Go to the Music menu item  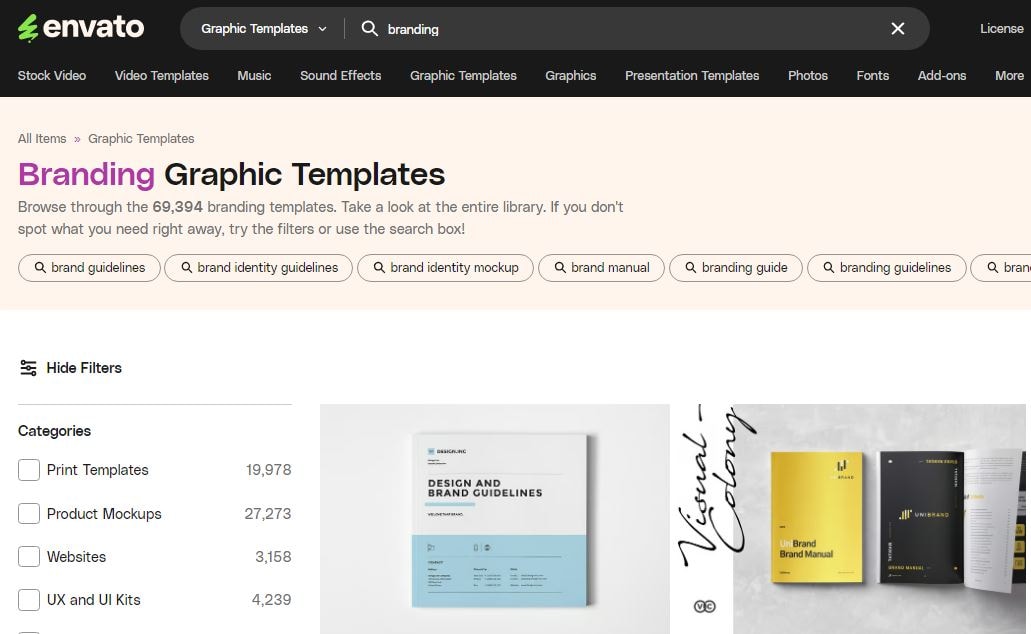coord(254,76)
